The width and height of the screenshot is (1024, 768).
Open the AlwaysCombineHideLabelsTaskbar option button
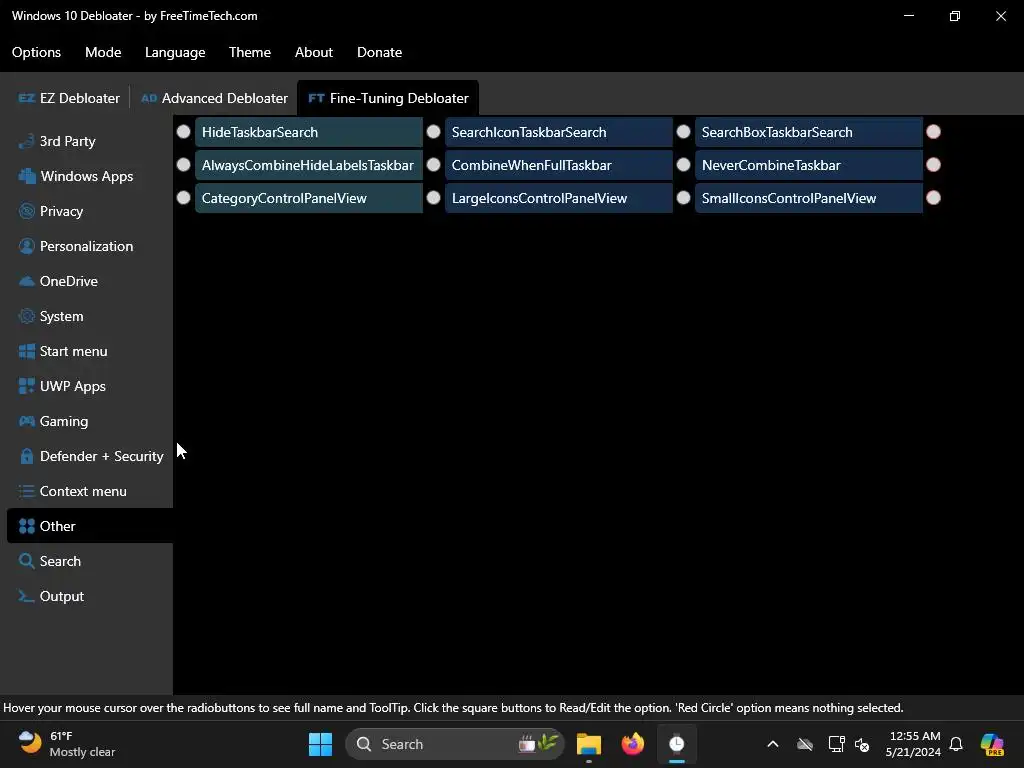[x=309, y=165]
